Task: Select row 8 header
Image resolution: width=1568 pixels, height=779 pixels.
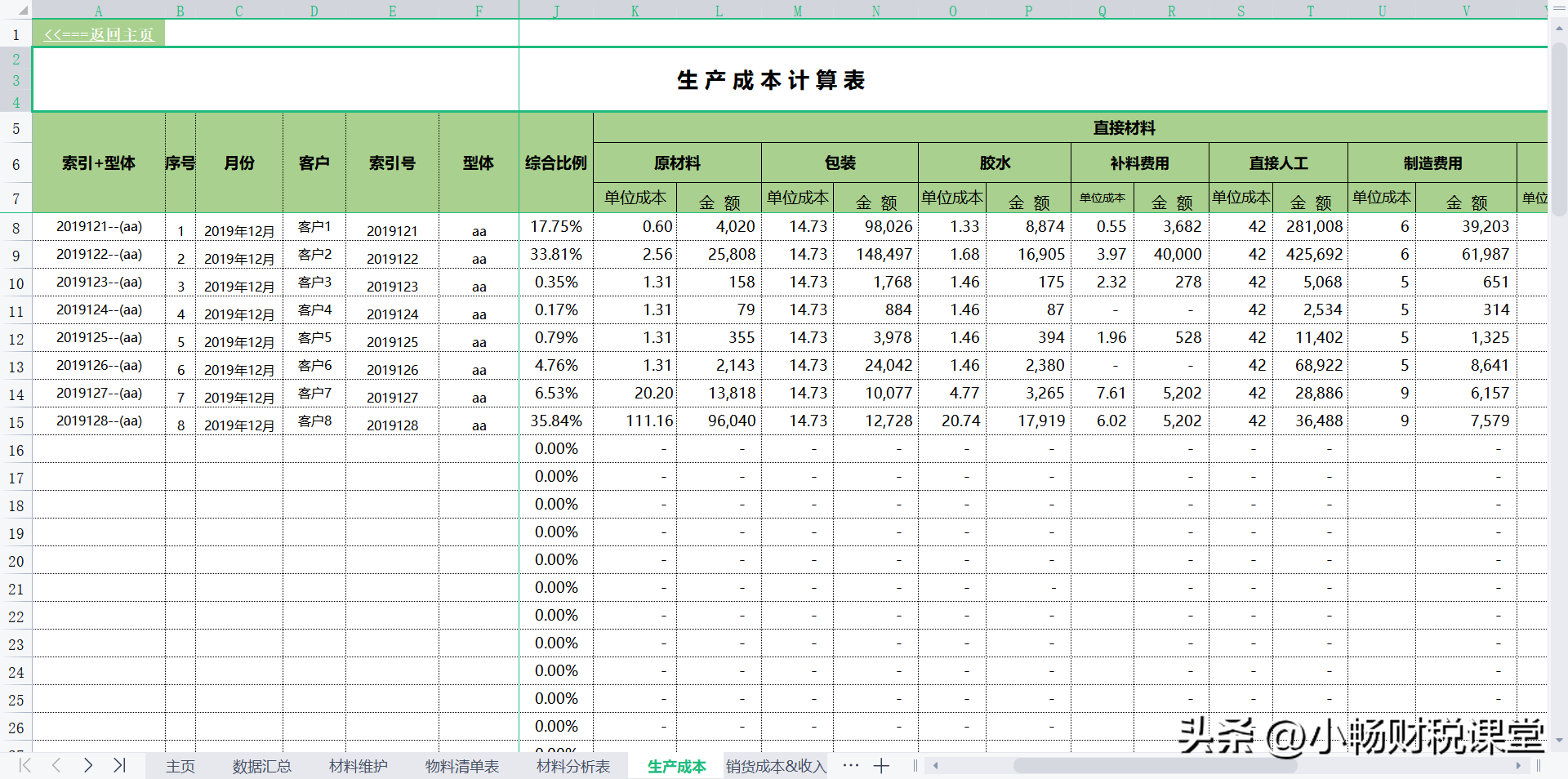Action: [16, 228]
